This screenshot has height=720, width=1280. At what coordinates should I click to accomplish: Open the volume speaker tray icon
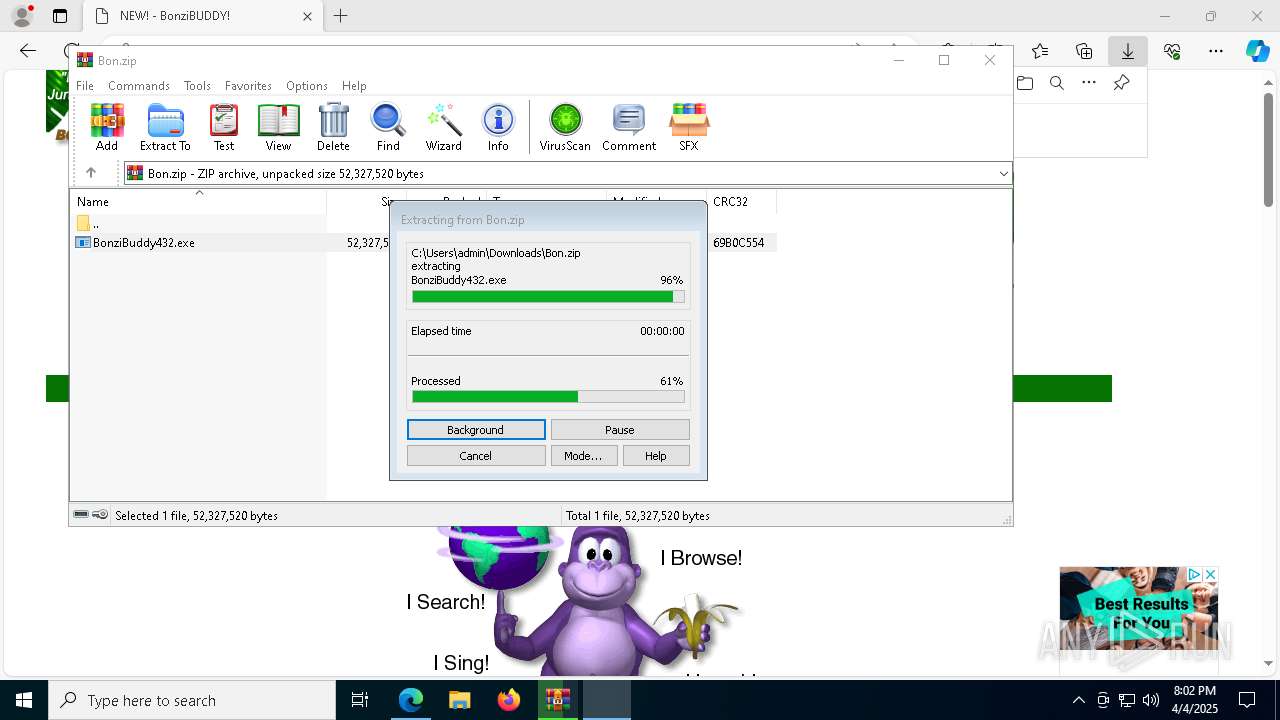coord(1151,700)
